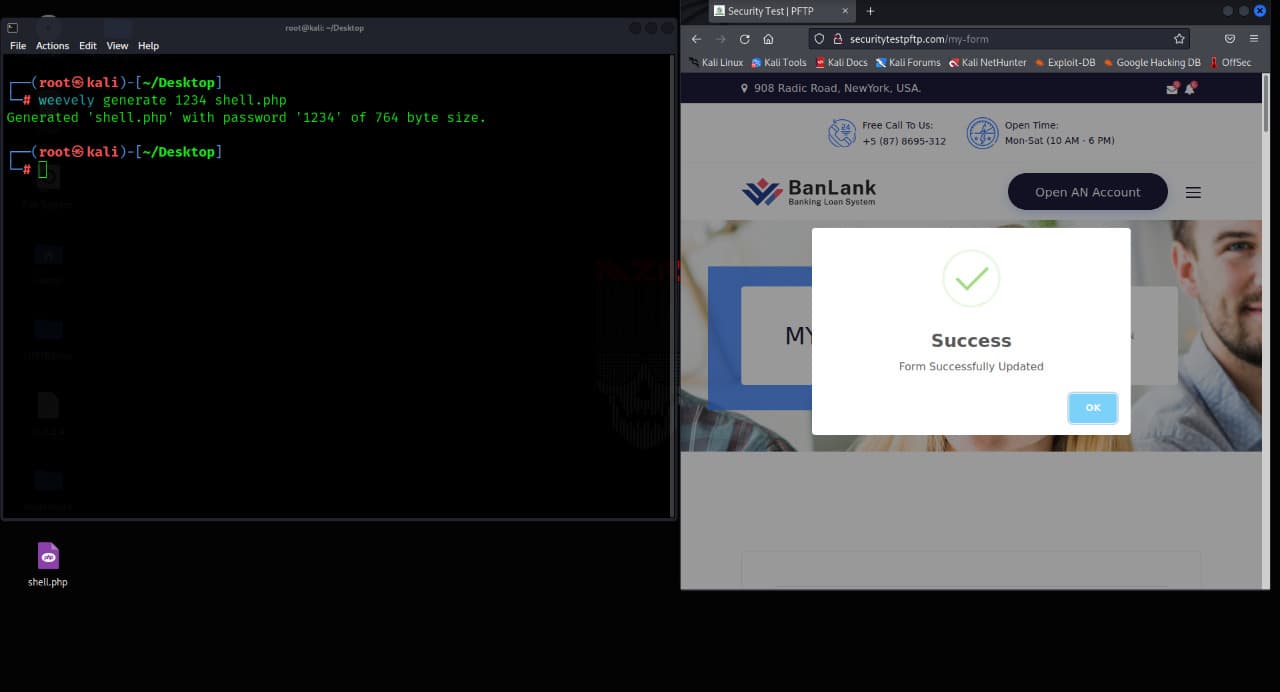1280x692 pixels.
Task: Click the browser back arrow
Action: point(696,39)
